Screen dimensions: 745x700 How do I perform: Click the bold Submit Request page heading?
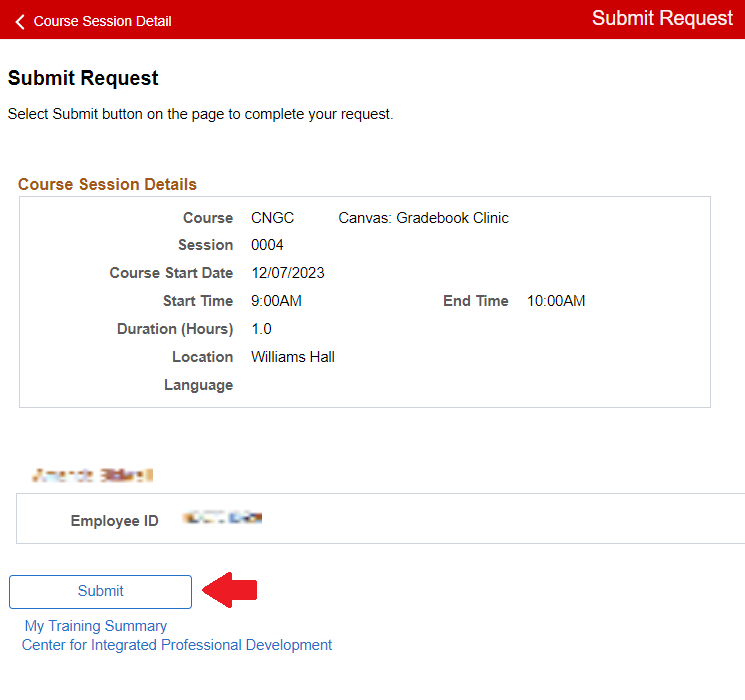[x=83, y=78]
